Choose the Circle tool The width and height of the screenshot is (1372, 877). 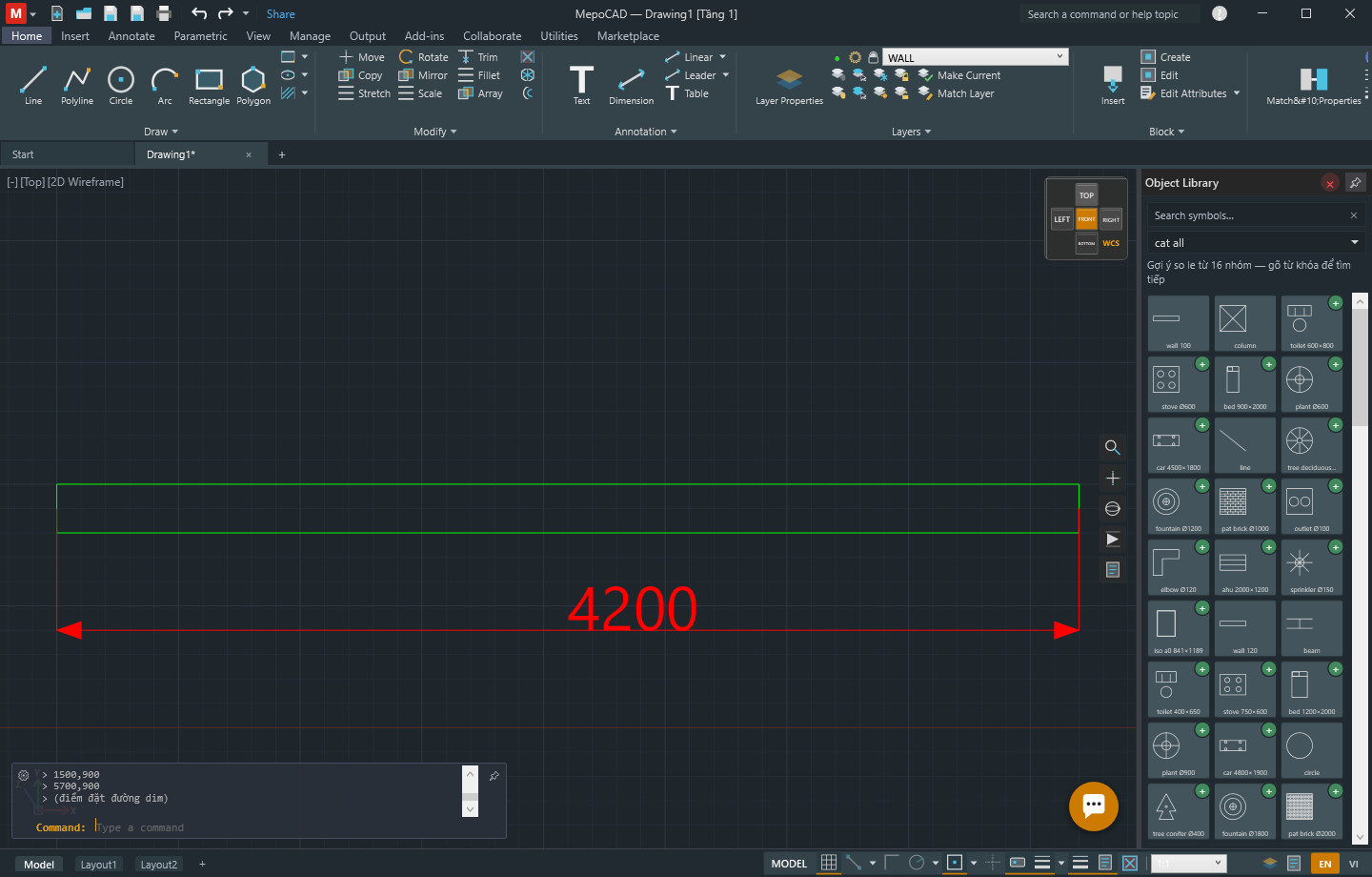pos(121,85)
